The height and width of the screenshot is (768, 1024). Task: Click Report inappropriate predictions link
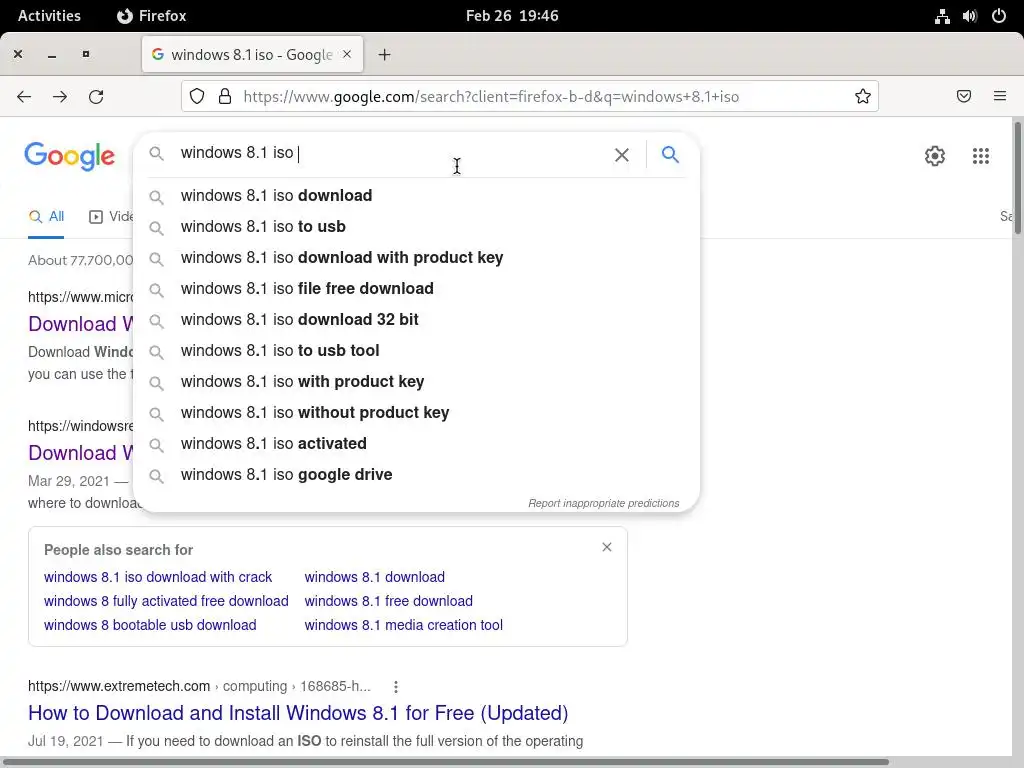coord(603,504)
